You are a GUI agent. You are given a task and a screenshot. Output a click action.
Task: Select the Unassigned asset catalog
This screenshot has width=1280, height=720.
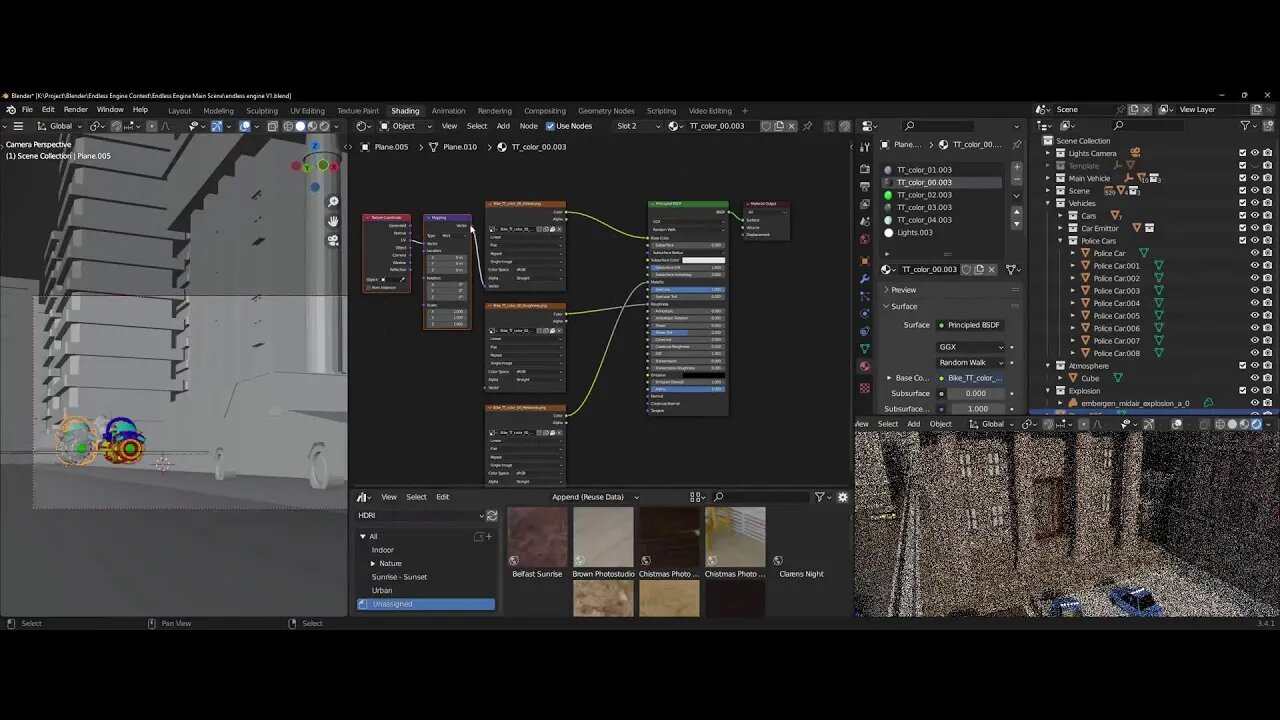click(x=426, y=604)
